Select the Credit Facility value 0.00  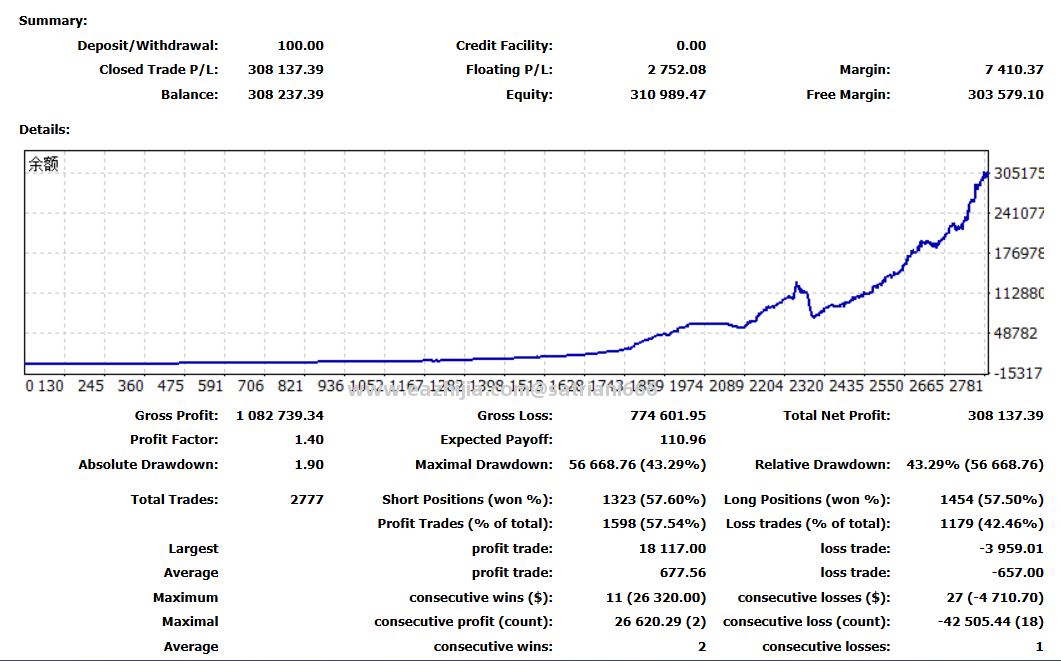pos(691,45)
